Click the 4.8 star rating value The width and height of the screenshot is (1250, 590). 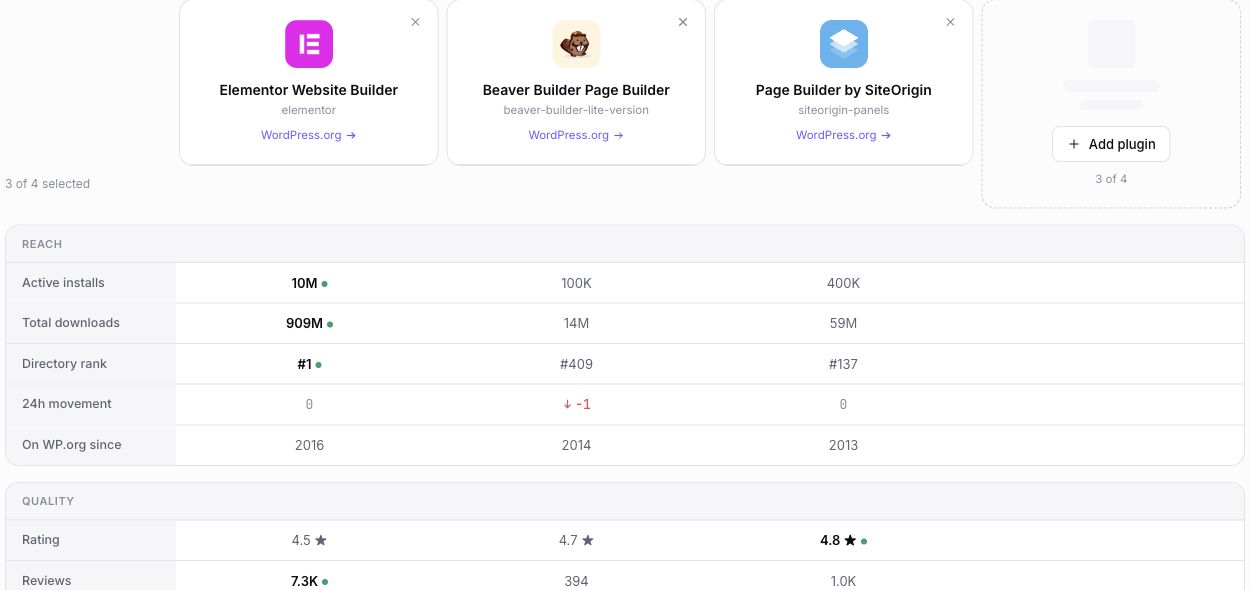[838, 540]
